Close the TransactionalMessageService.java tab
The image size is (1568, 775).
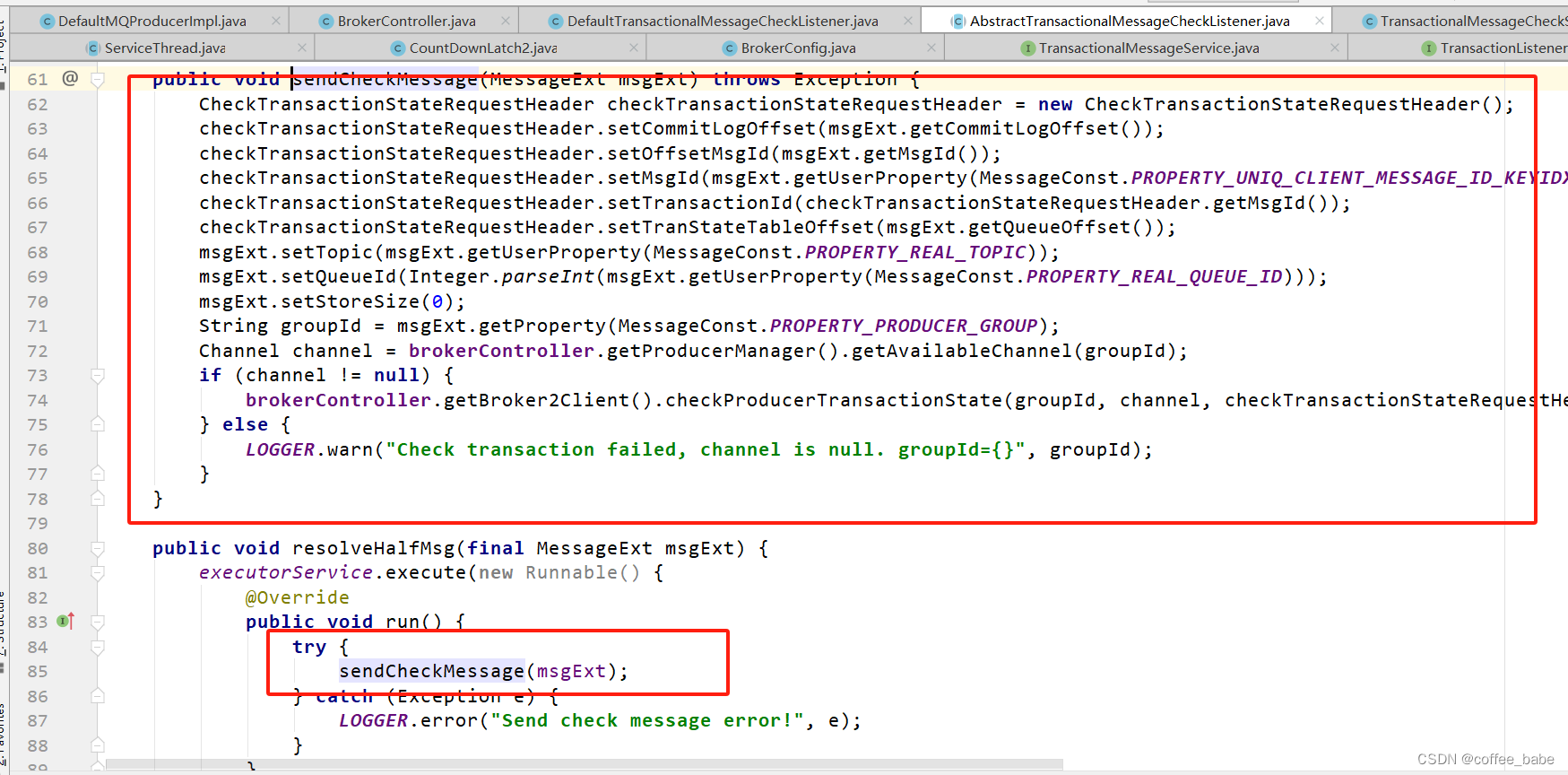coord(1335,48)
